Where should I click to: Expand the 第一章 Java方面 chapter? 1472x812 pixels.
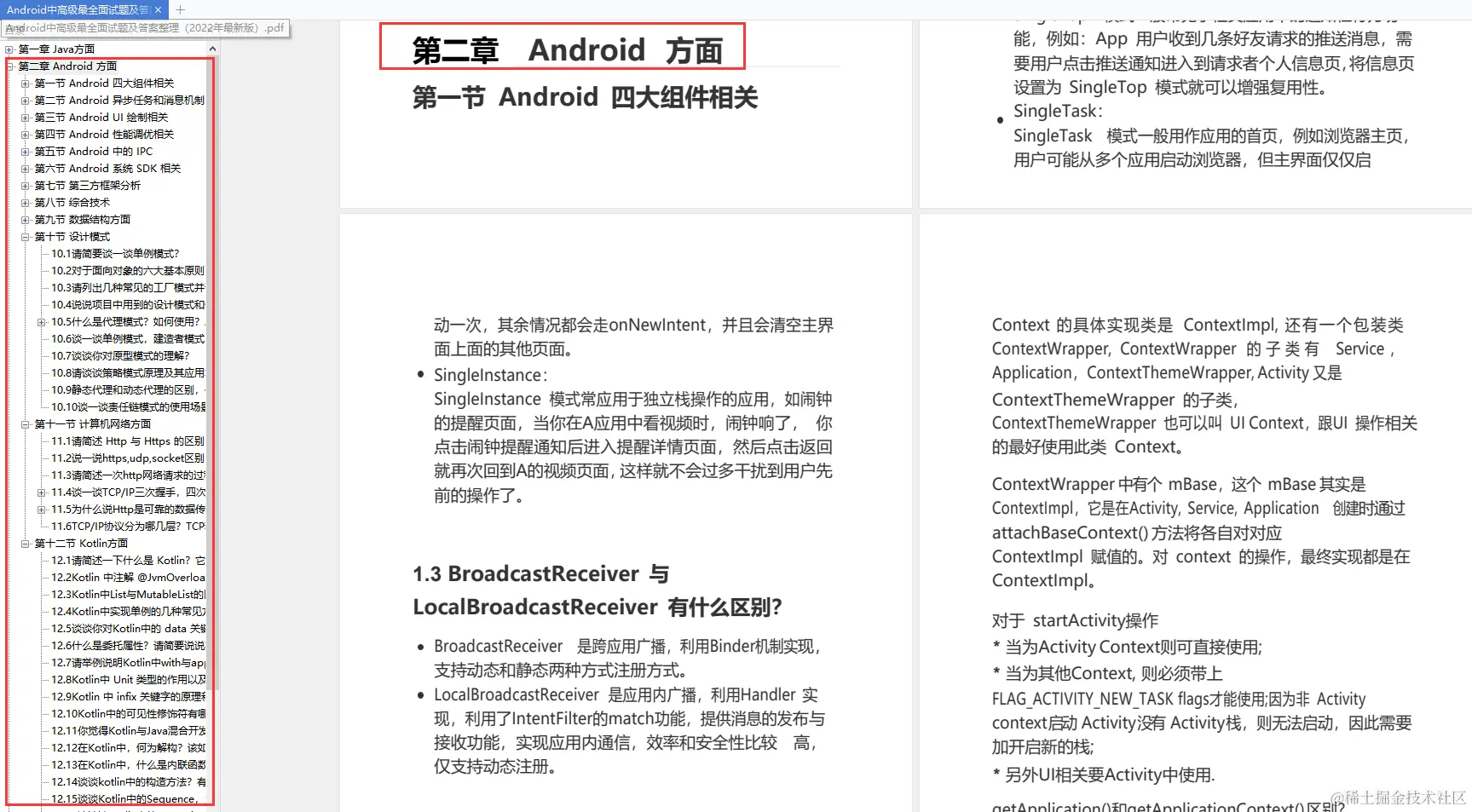pos(9,49)
